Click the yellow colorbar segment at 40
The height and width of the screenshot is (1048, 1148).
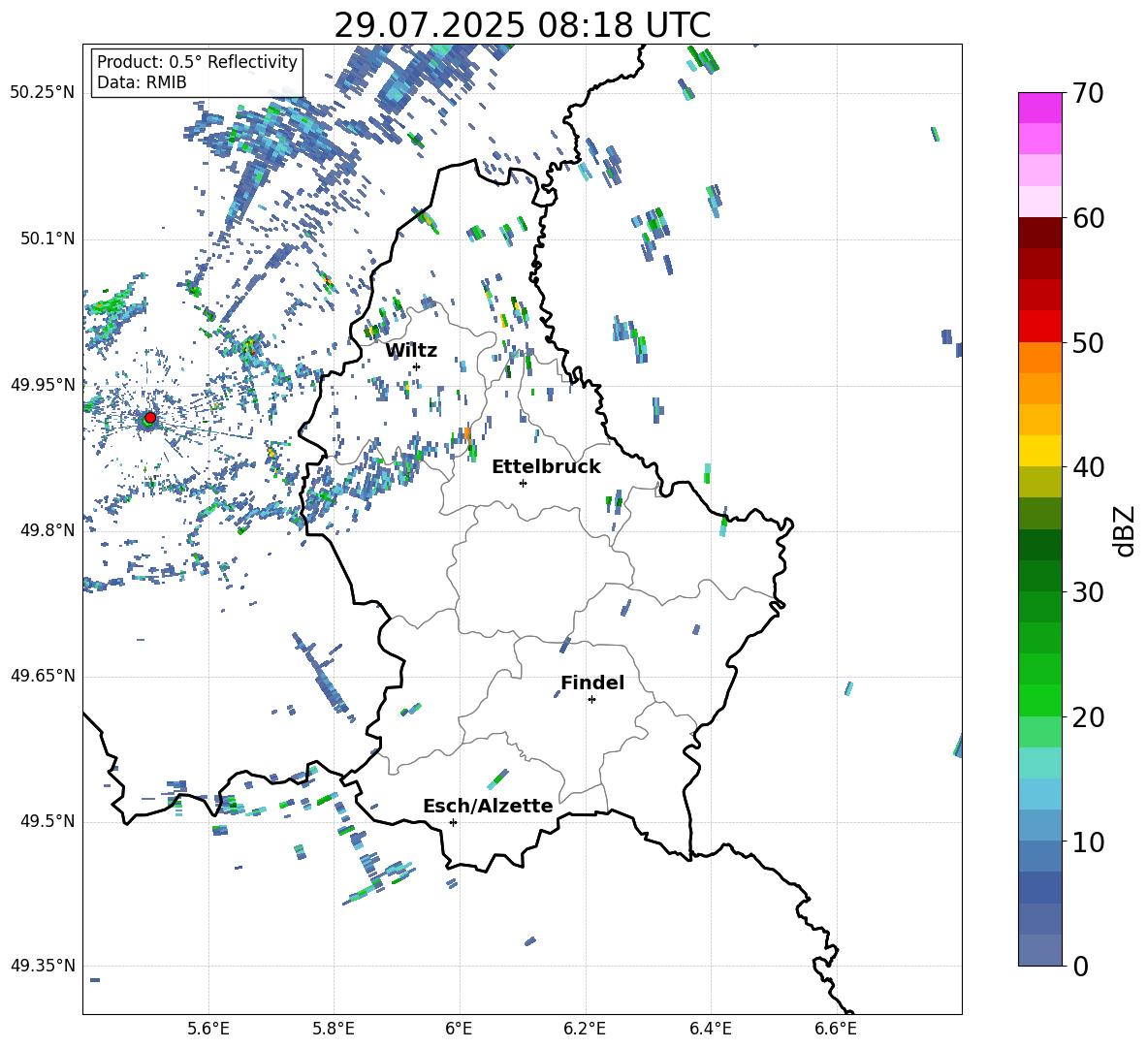click(x=1040, y=451)
